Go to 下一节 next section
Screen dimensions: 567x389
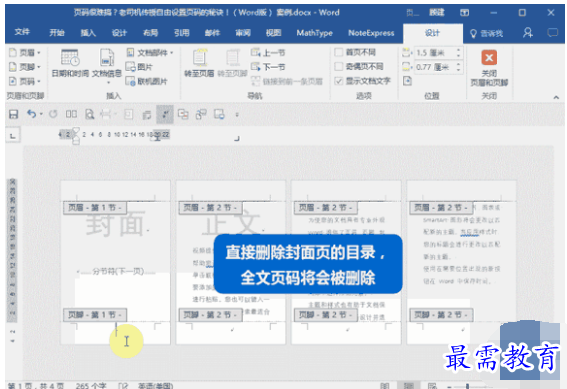click(x=268, y=67)
